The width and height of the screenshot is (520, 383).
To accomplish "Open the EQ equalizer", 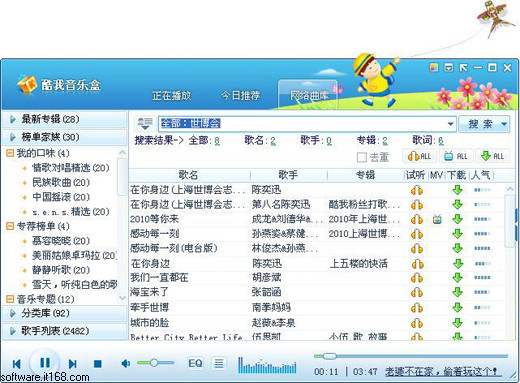I will coord(195,363).
